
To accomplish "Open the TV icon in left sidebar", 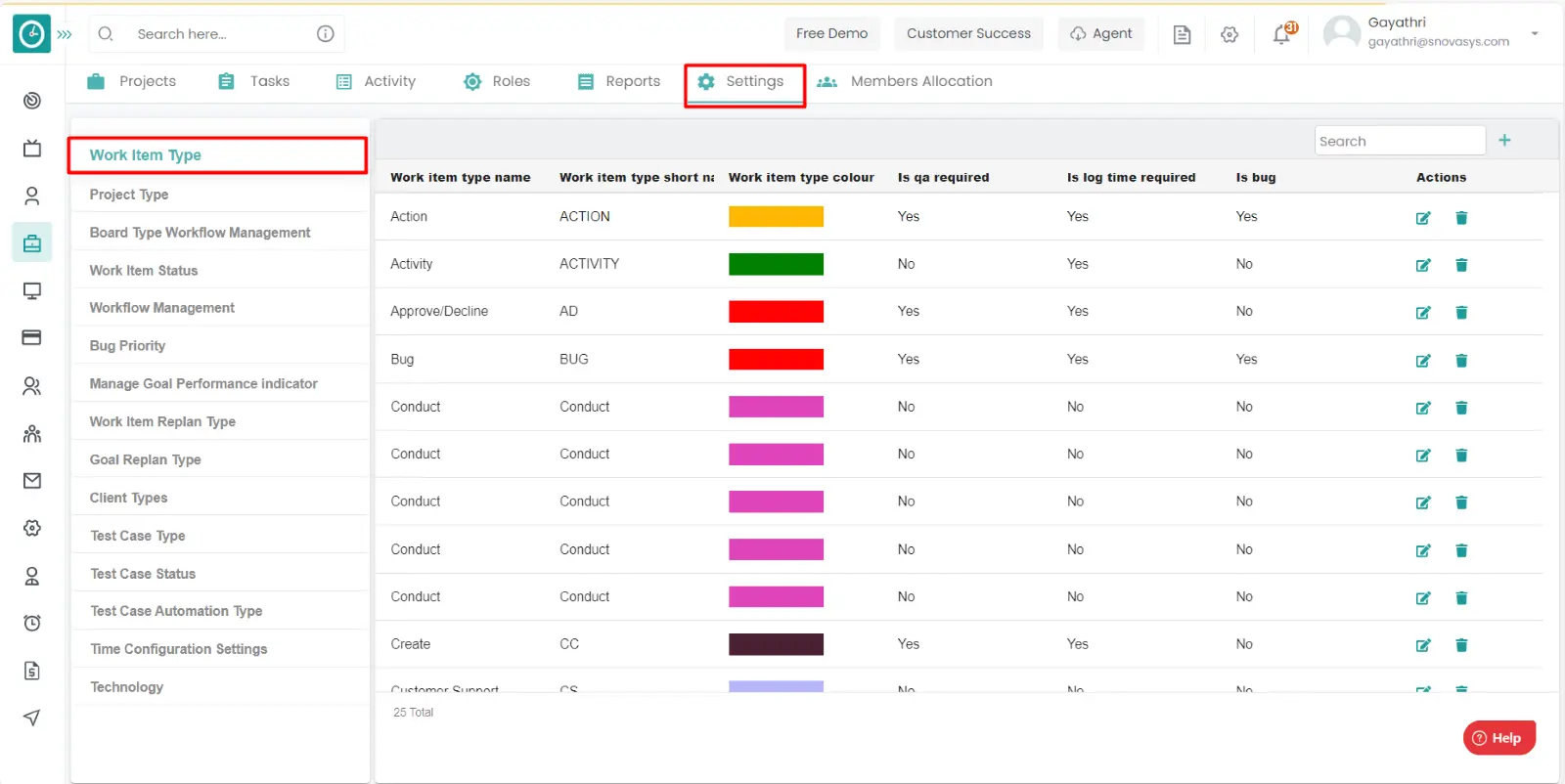I will point(32,149).
